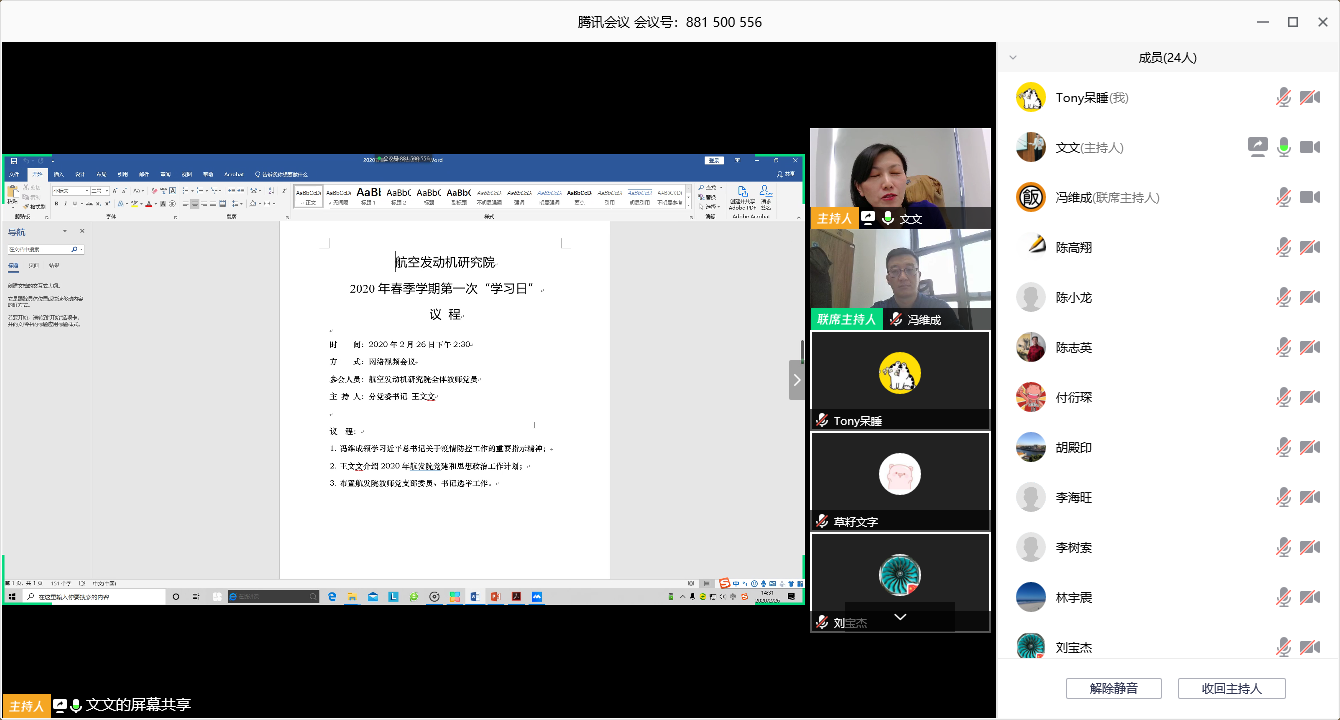Toggle 胡殿印's microphone mute state
This screenshot has height=720, width=1340.
pos(1284,447)
